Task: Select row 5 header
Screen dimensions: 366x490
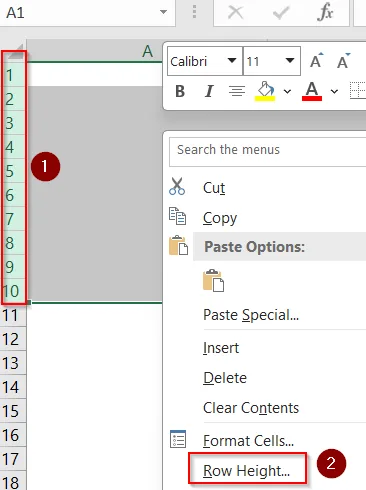Action: tap(13, 171)
